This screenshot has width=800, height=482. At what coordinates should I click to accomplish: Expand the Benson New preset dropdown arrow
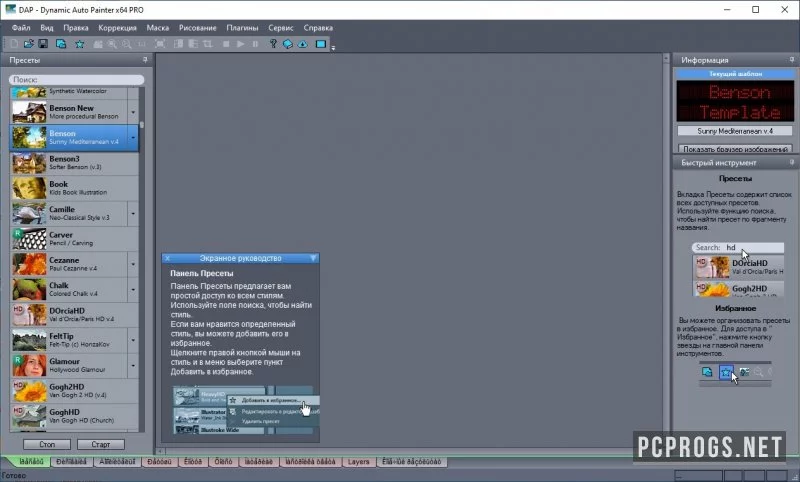pyautogui.click(x=133, y=112)
